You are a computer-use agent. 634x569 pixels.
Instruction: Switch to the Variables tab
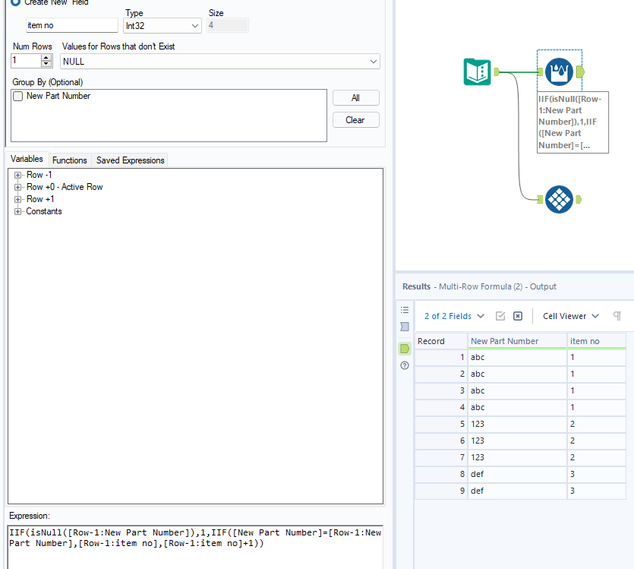pyautogui.click(x=27, y=159)
